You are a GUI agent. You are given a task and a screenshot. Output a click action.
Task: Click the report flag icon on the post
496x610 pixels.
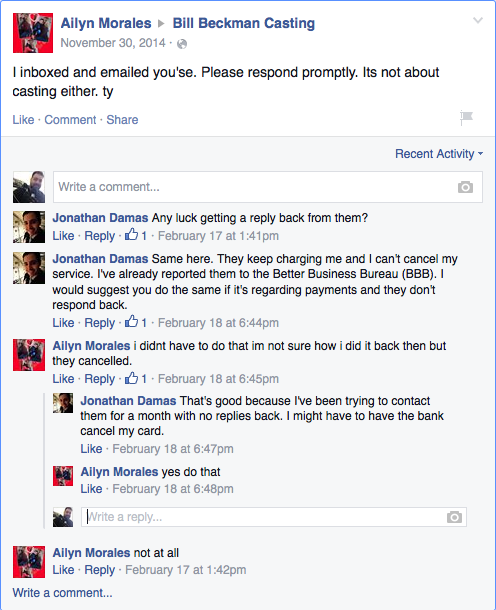[x=466, y=117]
